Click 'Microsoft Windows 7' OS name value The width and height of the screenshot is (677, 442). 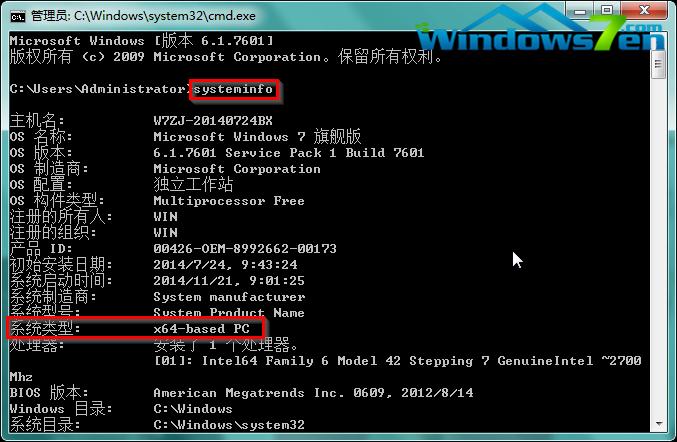257,137
